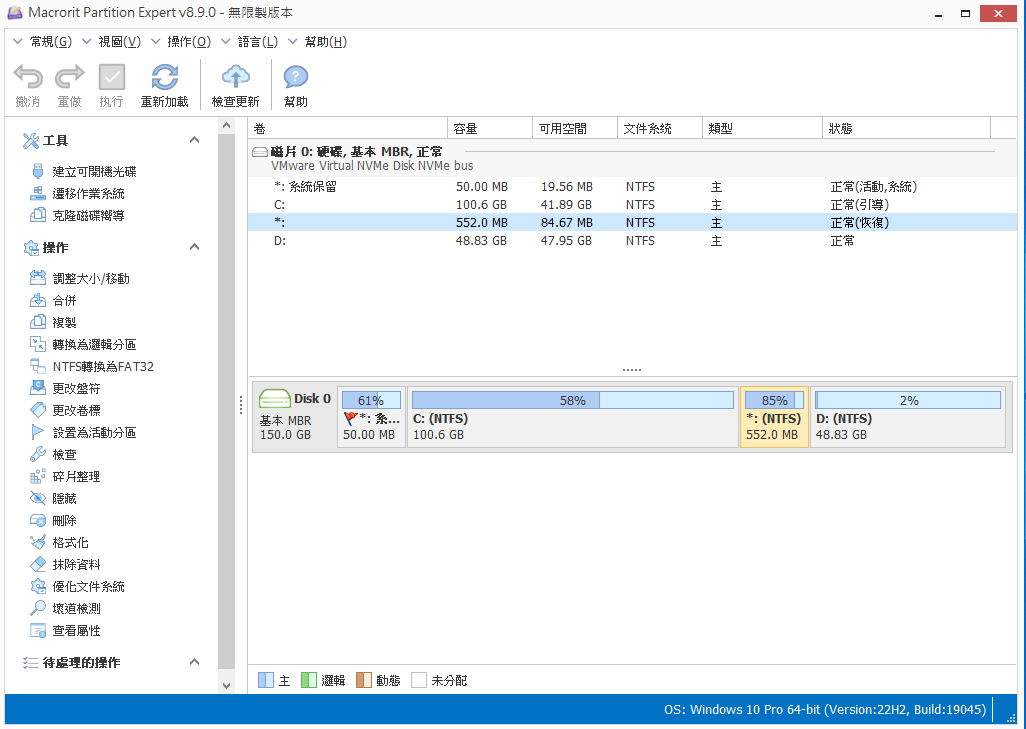Image resolution: width=1026 pixels, height=729 pixels.
Task: Choose 調整大小/移動 operation
Action: (x=90, y=279)
